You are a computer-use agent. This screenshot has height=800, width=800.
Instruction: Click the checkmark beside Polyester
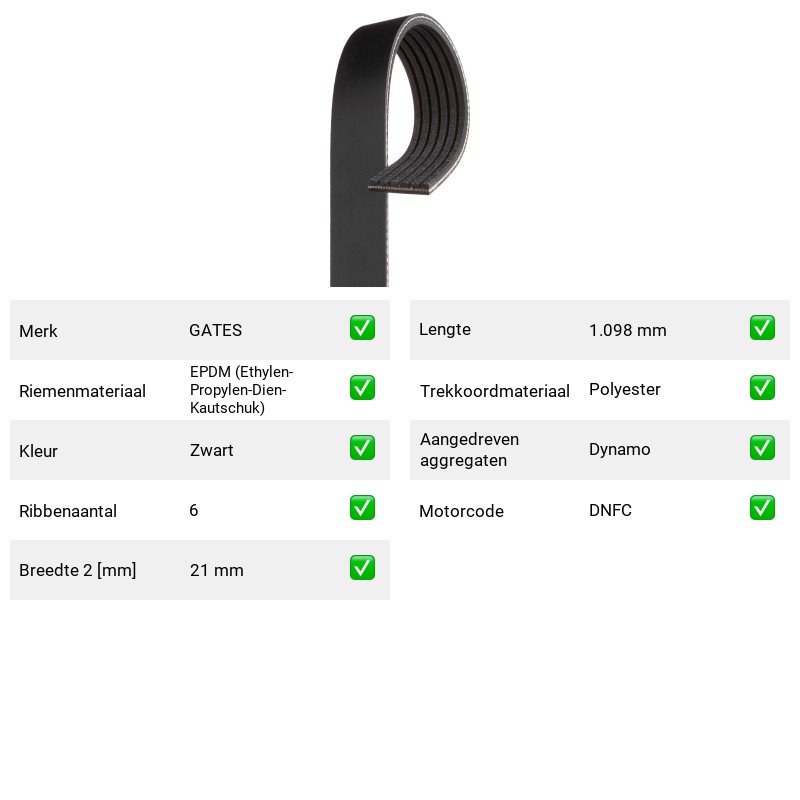click(x=762, y=388)
